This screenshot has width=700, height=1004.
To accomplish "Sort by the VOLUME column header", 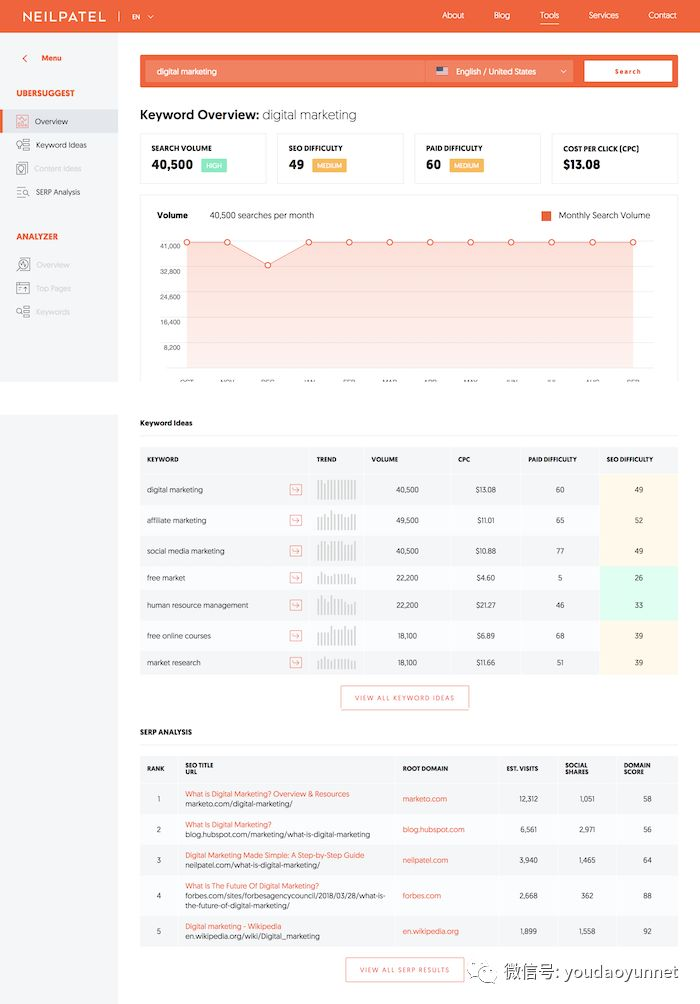I will coord(384,459).
